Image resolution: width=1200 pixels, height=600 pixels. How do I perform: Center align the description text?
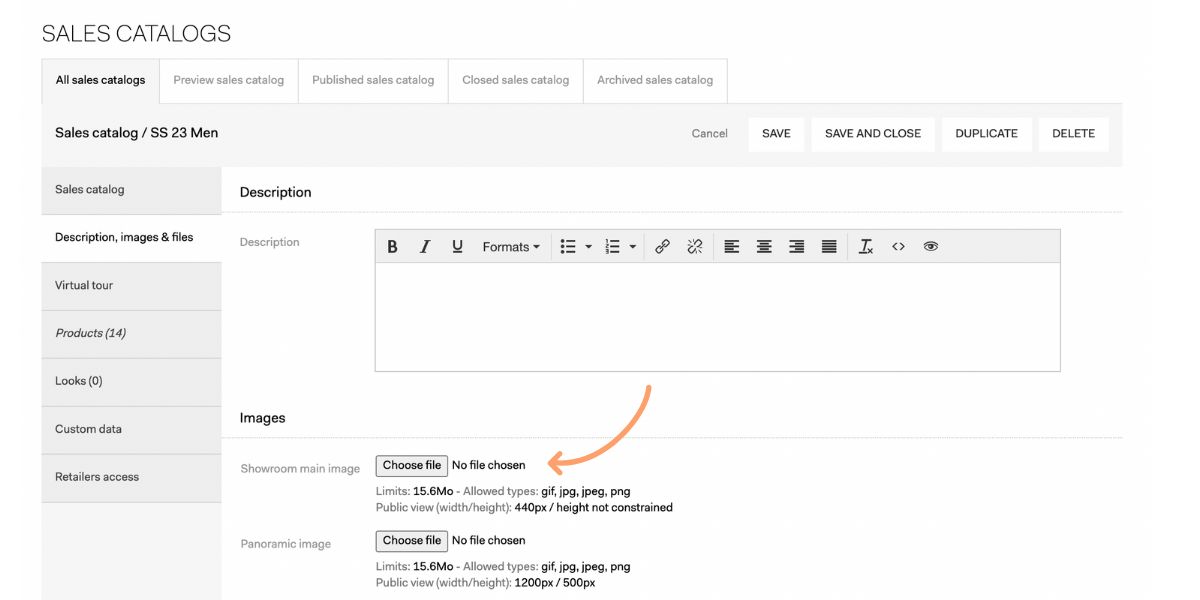(x=764, y=247)
